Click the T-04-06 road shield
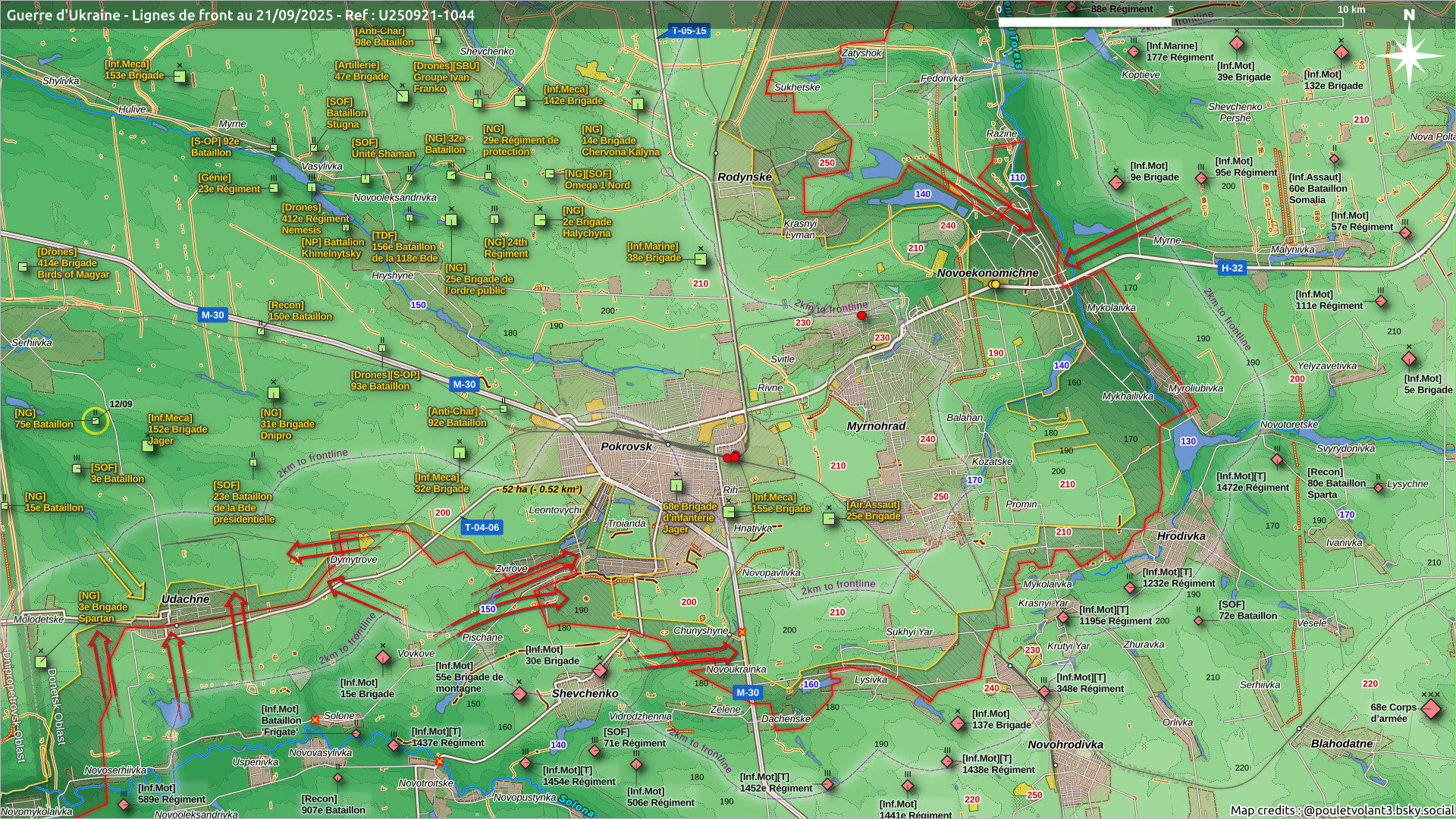Image resolution: width=1456 pixels, height=819 pixels. (482, 527)
